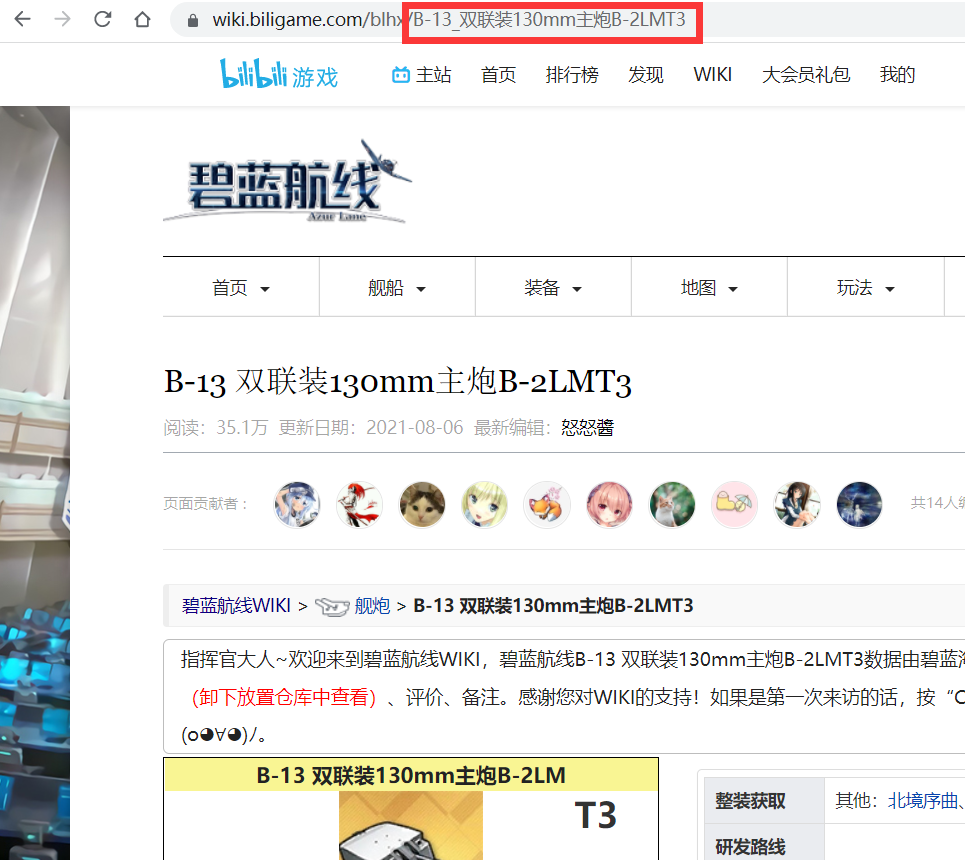Click the padlock site security icon
The height and width of the screenshot is (860, 965).
(x=193, y=20)
